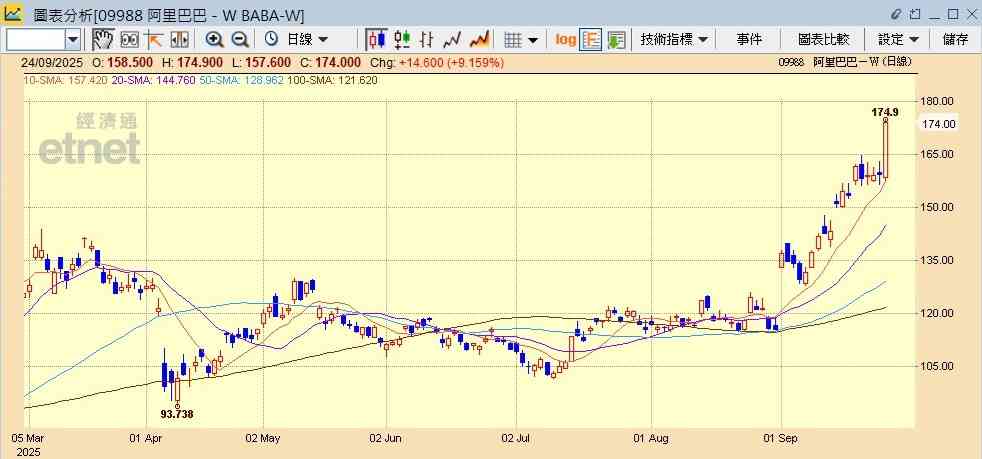Click the 事件 events button
Viewport: 982px width, 459px height.
(x=749, y=39)
